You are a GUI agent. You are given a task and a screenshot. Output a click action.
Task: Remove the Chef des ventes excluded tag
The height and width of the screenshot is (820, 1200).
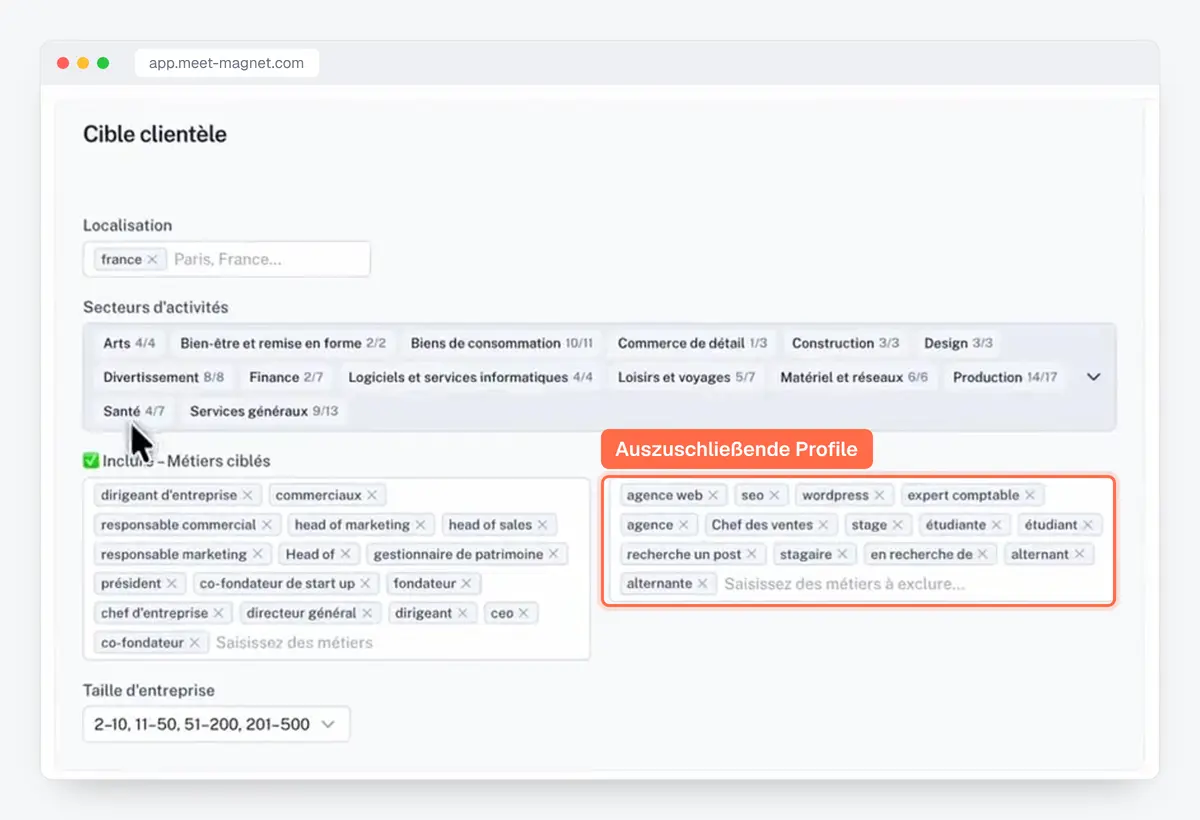(823, 525)
